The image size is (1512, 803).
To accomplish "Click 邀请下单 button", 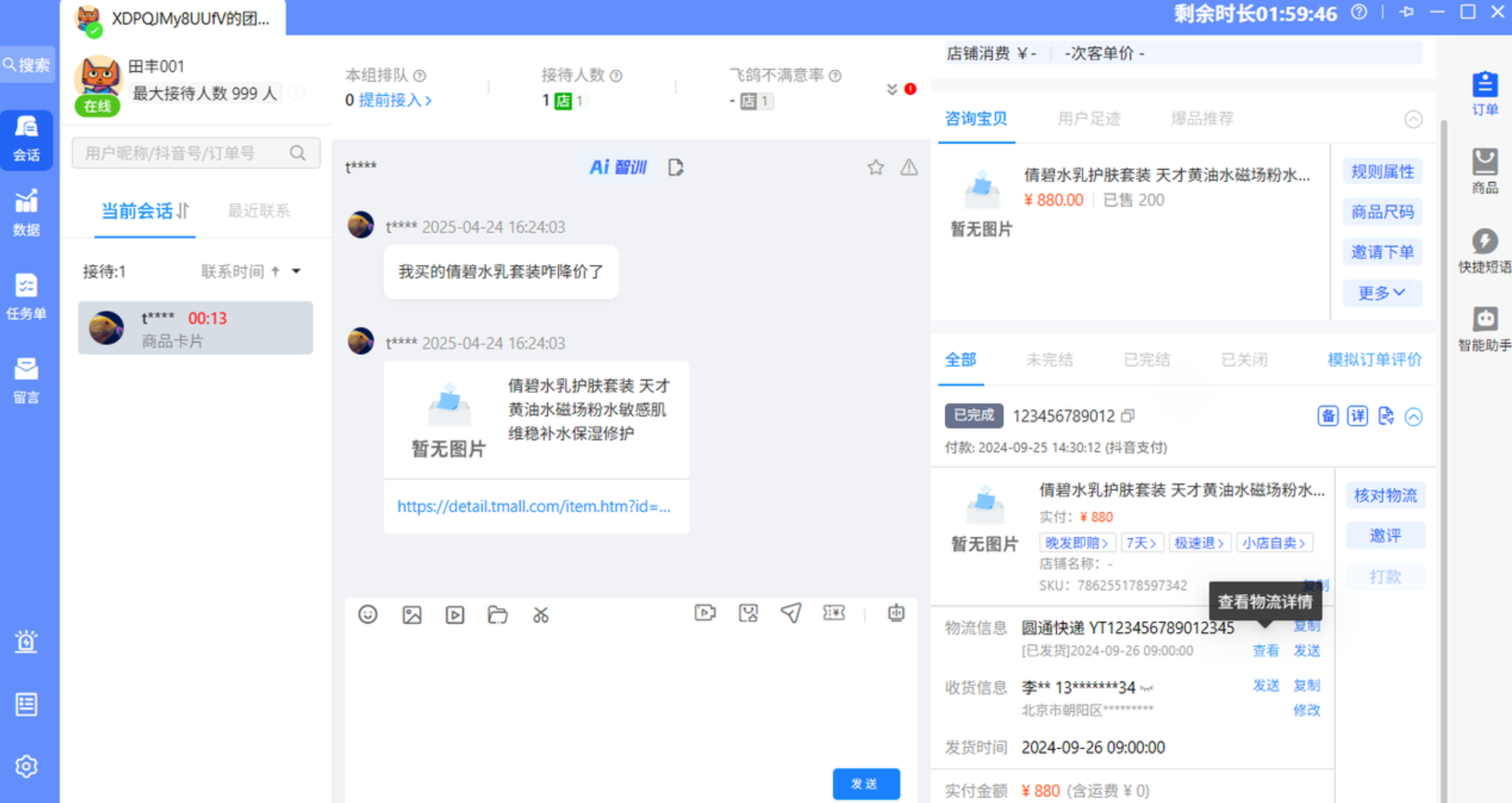I will coord(1382,252).
